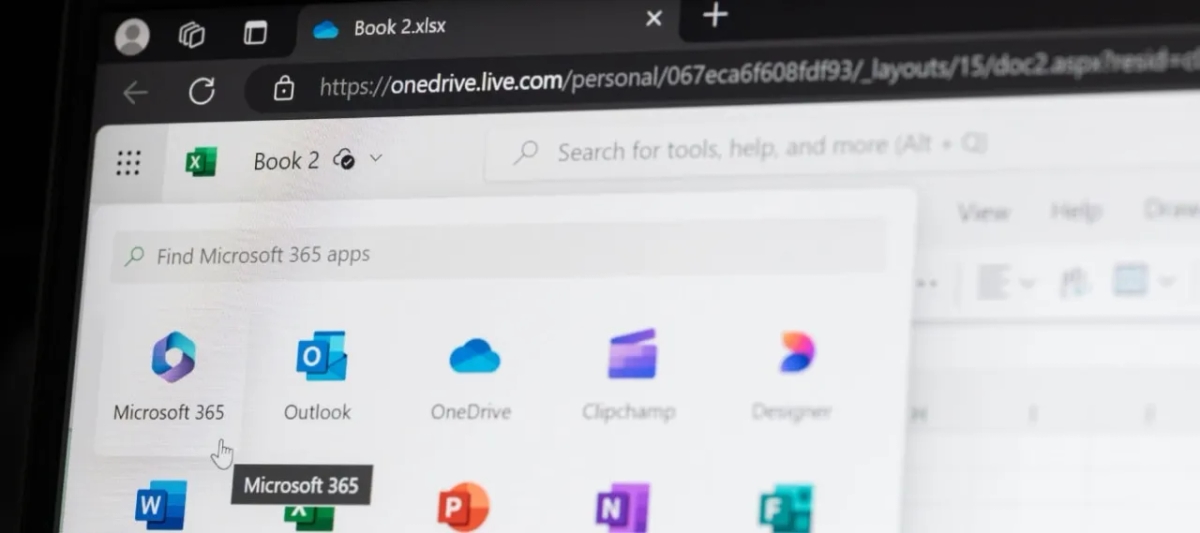Open the Word app icon

pyautogui.click(x=161, y=506)
